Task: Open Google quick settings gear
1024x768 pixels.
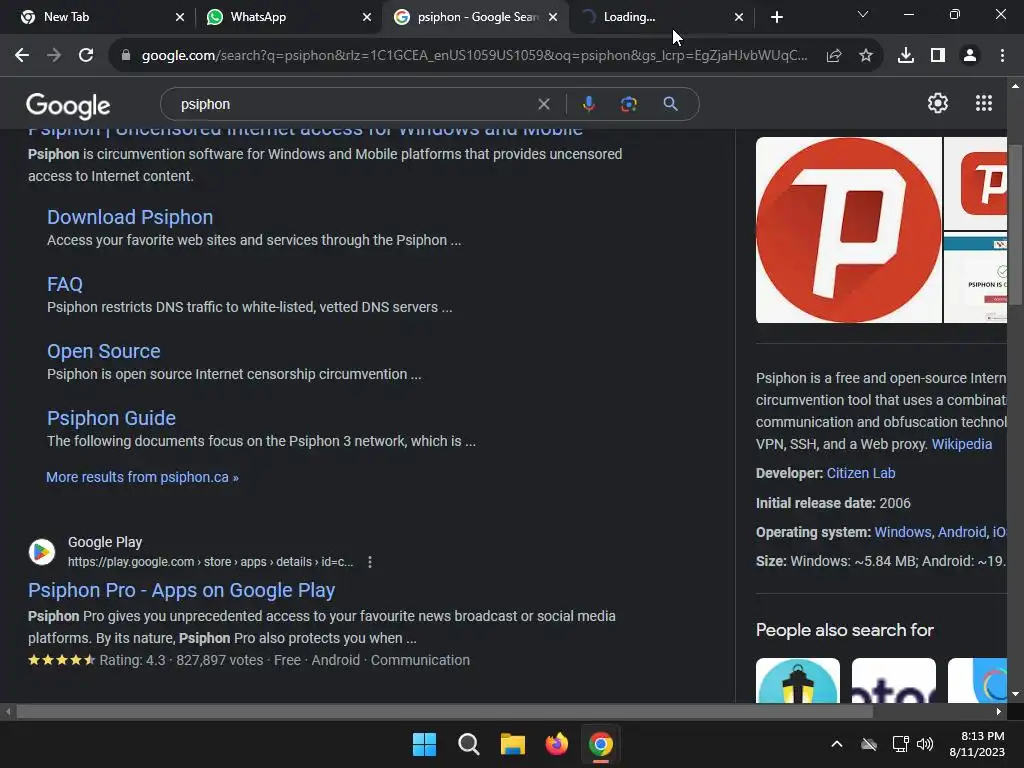Action: click(938, 103)
